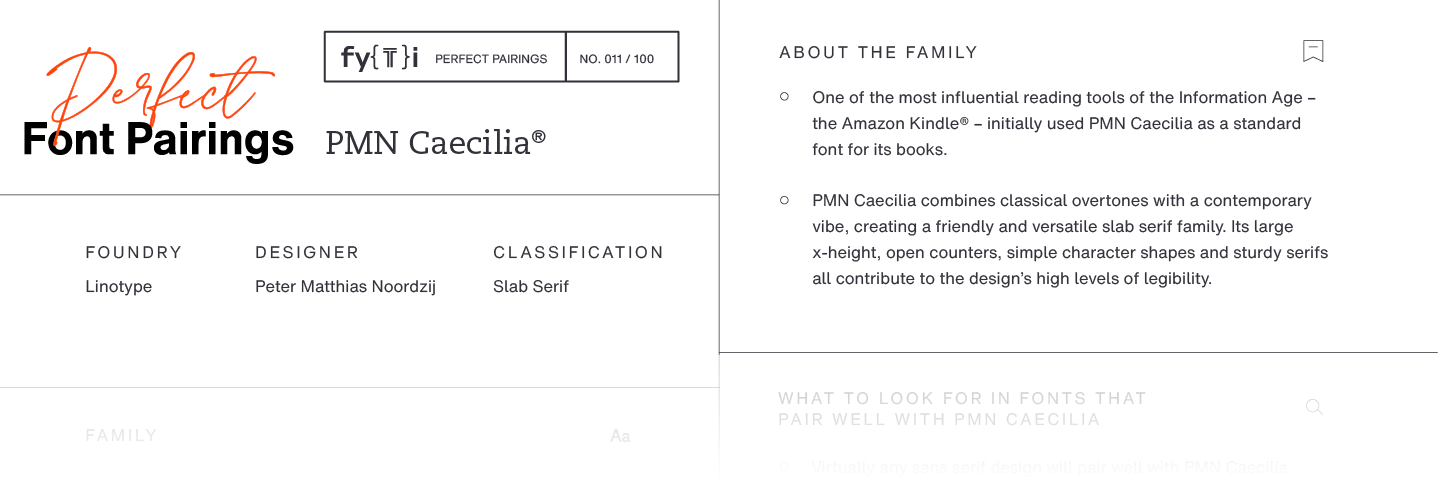Click the fy{T}i logo
The image size is (1440, 499).
(379, 58)
